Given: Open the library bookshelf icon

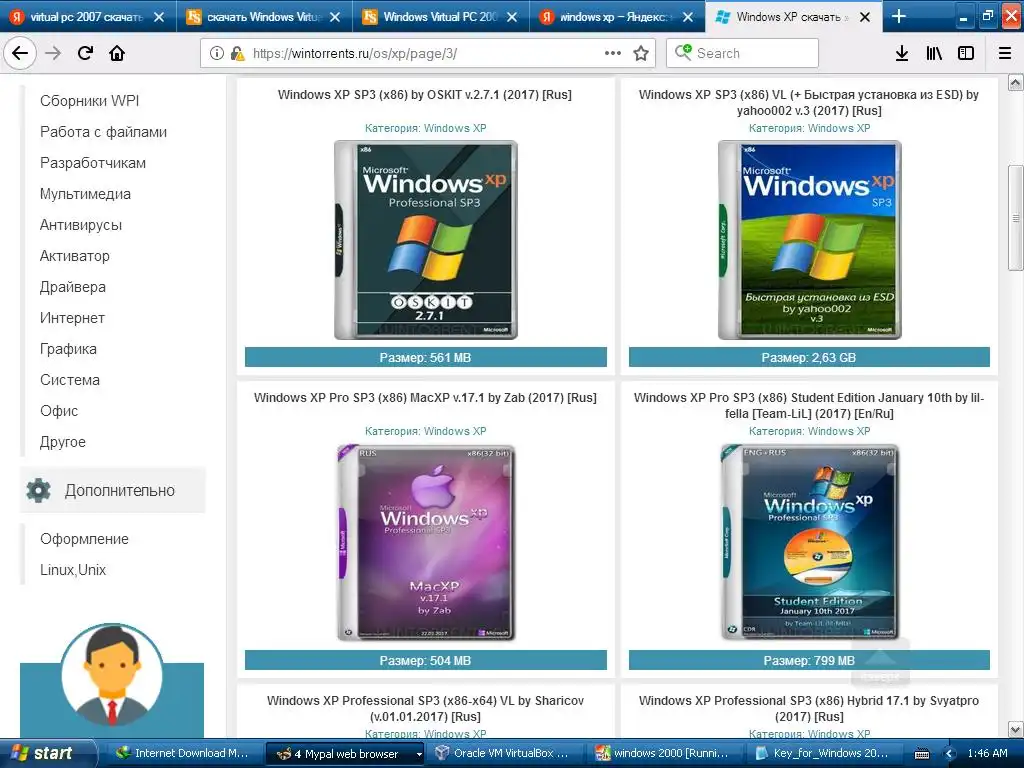Looking at the screenshot, I should click(934, 53).
